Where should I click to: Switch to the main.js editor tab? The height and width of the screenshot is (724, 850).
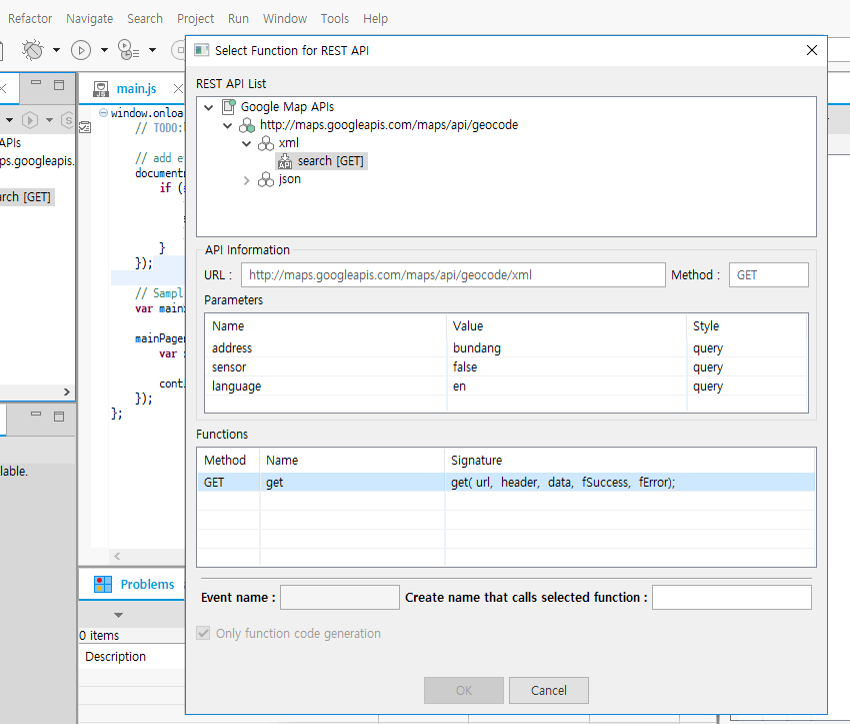click(x=135, y=88)
